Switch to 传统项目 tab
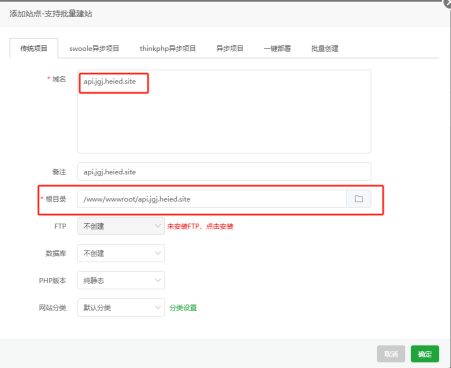 pyautogui.click(x=34, y=49)
